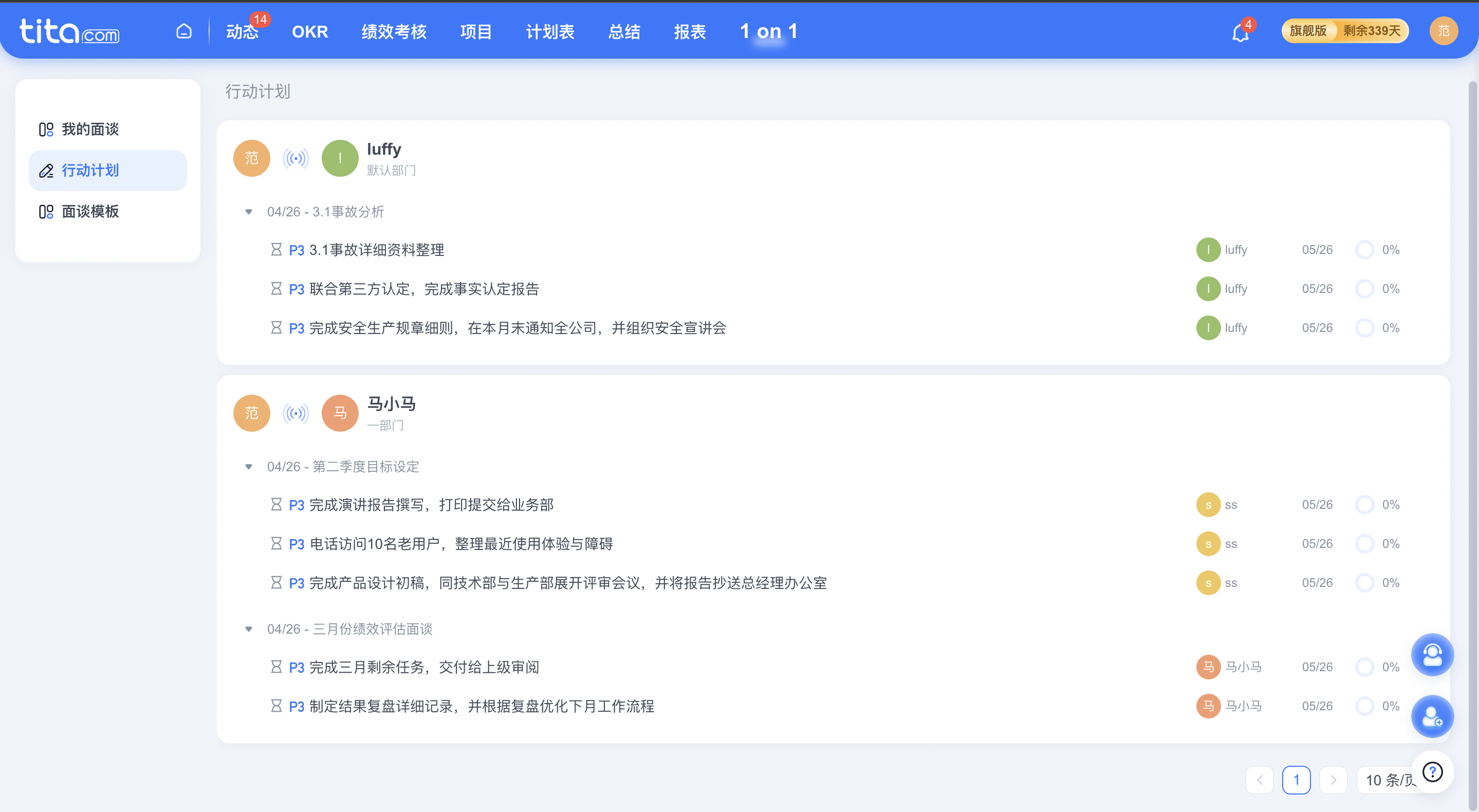This screenshot has width=1479, height=812.
Task: Open 报表 in the top navigation
Action: [x=690, y=31]
